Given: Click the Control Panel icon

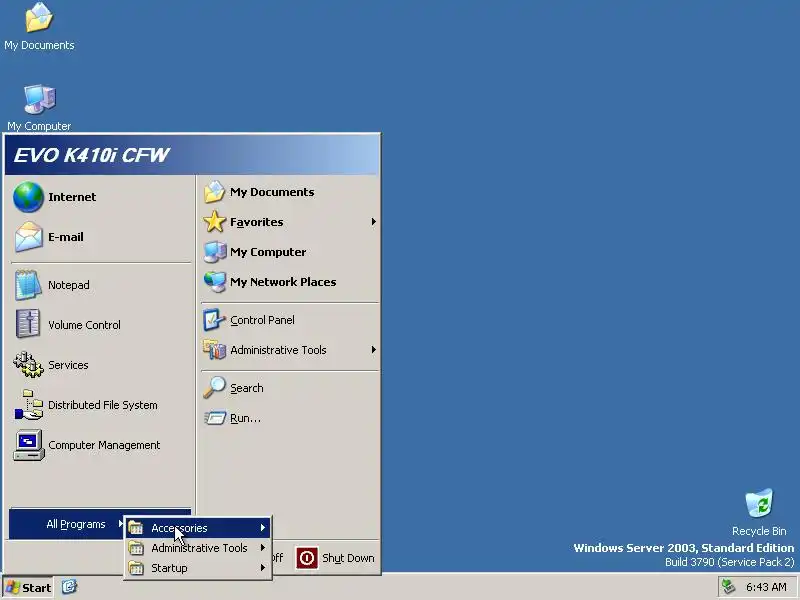Looking at the screenshot, I should 214,320.
